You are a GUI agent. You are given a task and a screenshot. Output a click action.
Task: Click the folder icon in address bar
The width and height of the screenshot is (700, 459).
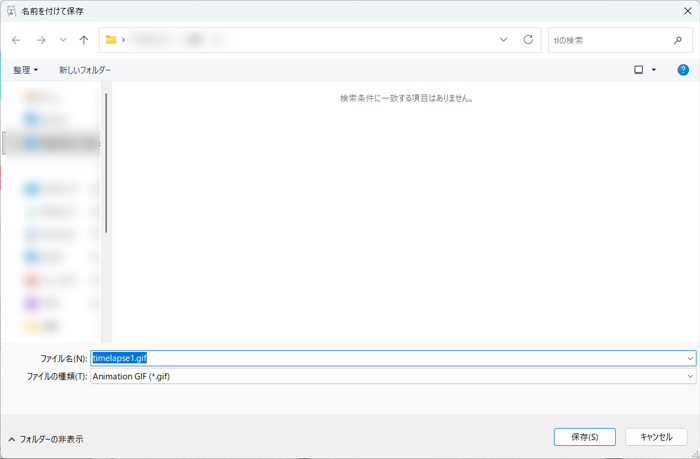point(111,40)
